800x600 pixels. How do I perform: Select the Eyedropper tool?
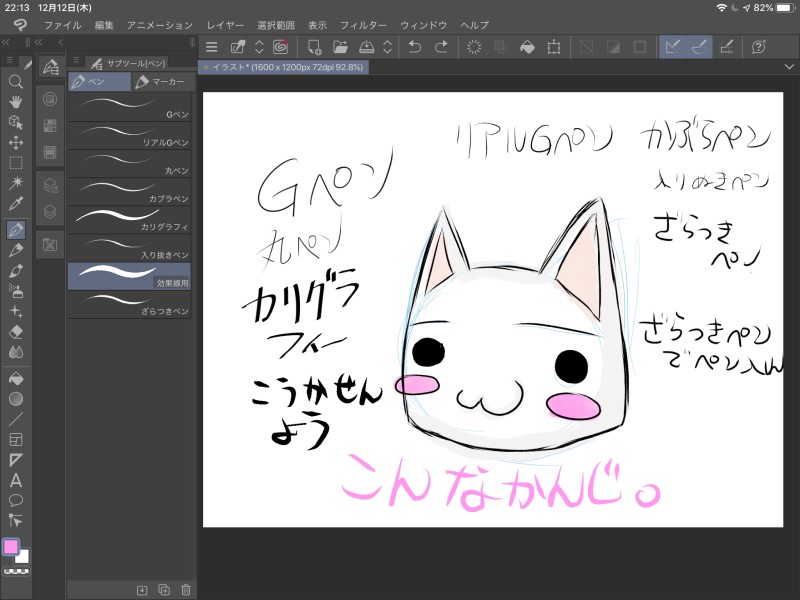tap(16, 203)
